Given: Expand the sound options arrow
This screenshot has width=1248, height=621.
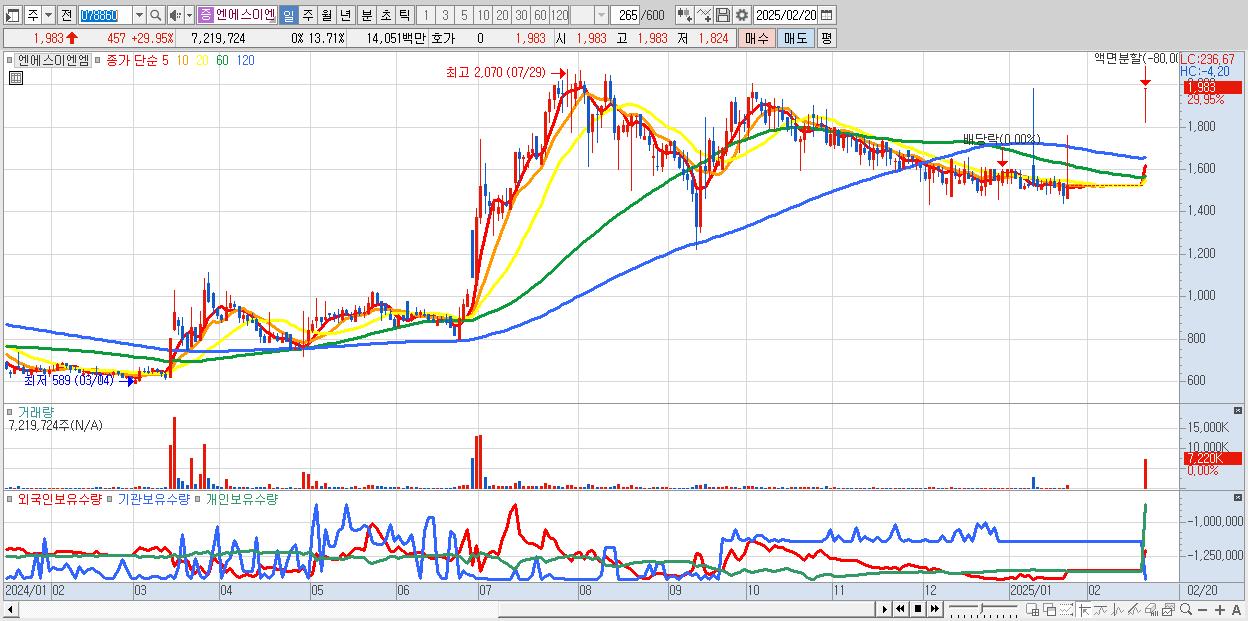Looking at the screenshot, I should coord(189,15).
